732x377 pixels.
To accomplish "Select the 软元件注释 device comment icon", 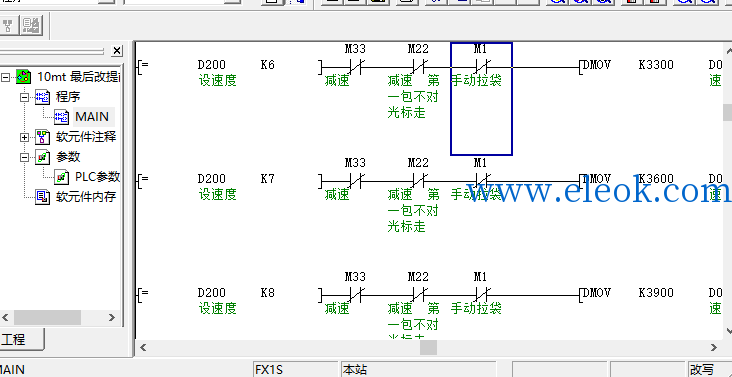I will (x=42, y=137).
